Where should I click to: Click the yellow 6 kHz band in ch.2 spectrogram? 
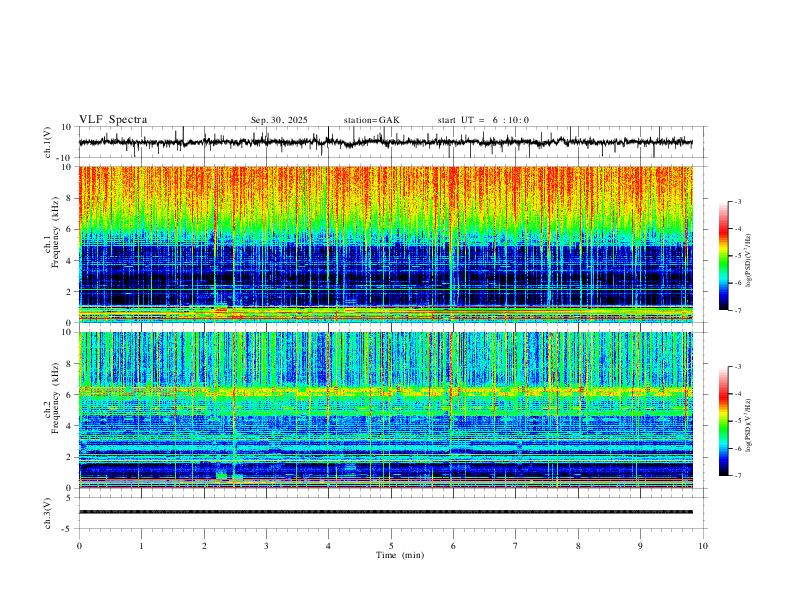pyautogui.click(x=385, y=391)
